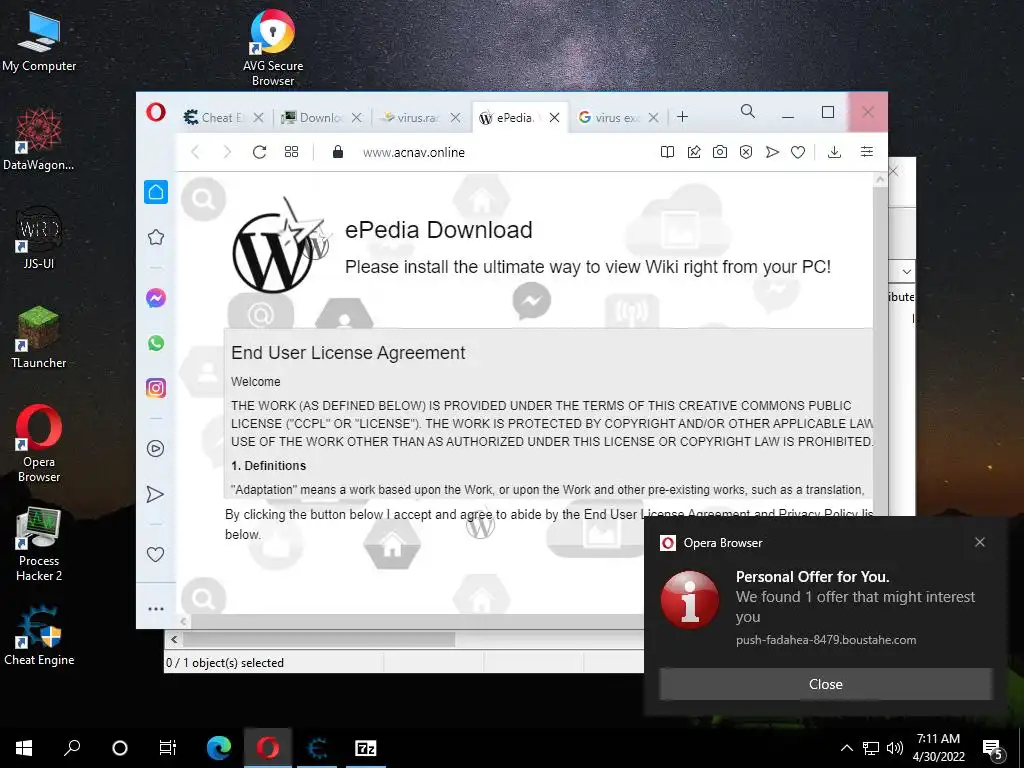The image size is (1024, 768).
Task: Open reader mode book icon
Action: click(x=667, y=152)
